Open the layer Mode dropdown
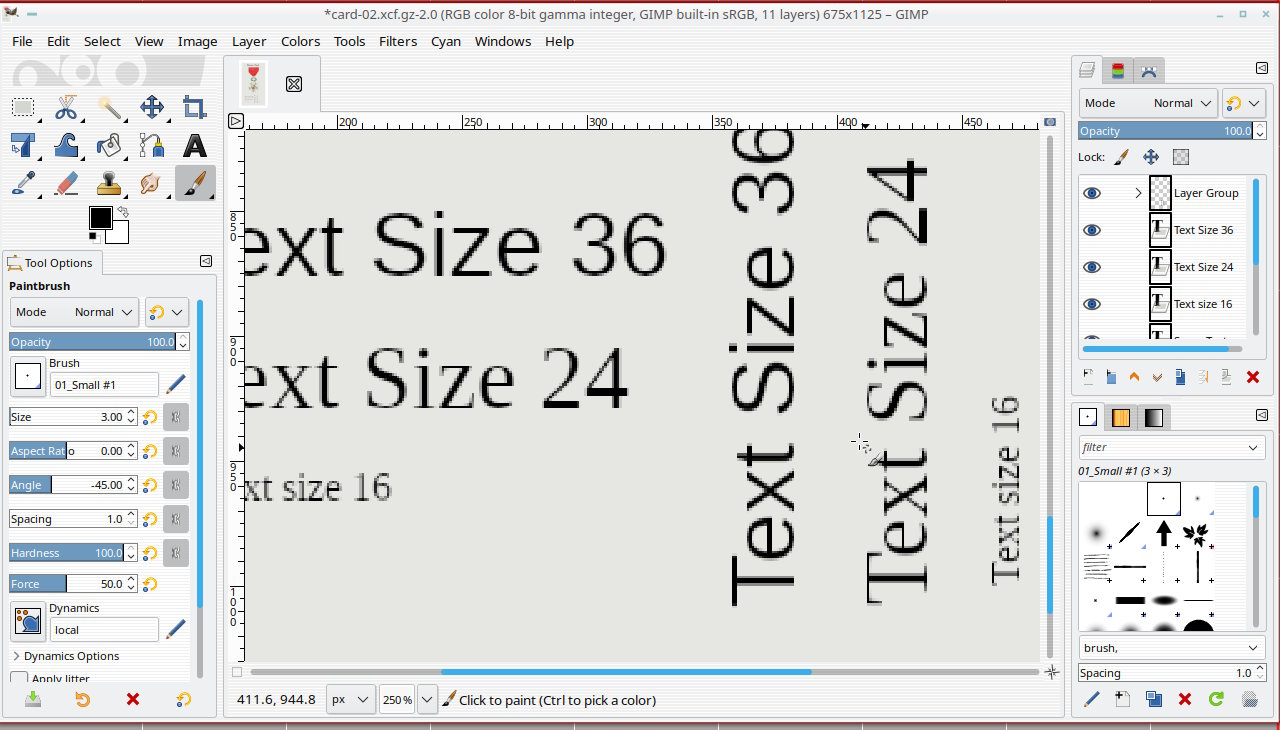Screen dimensions: 1280x730 click(x=1148, y=103)
